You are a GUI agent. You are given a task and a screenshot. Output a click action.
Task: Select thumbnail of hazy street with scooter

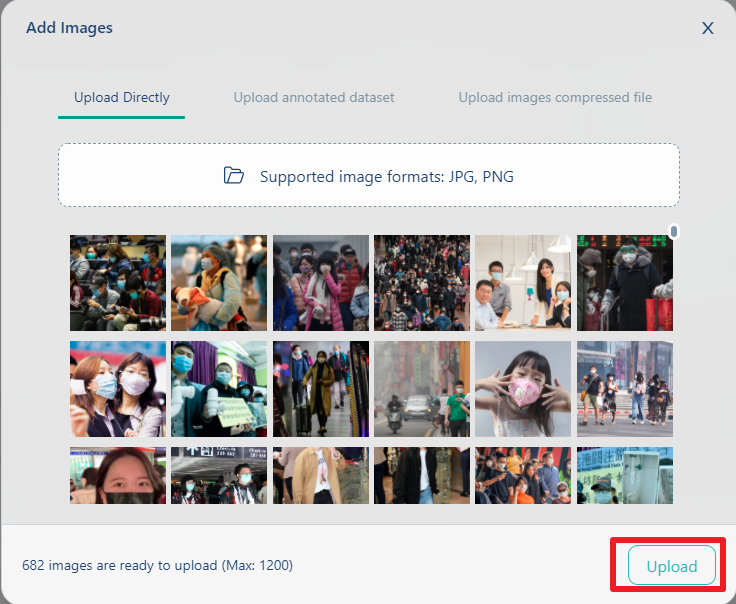422,389
